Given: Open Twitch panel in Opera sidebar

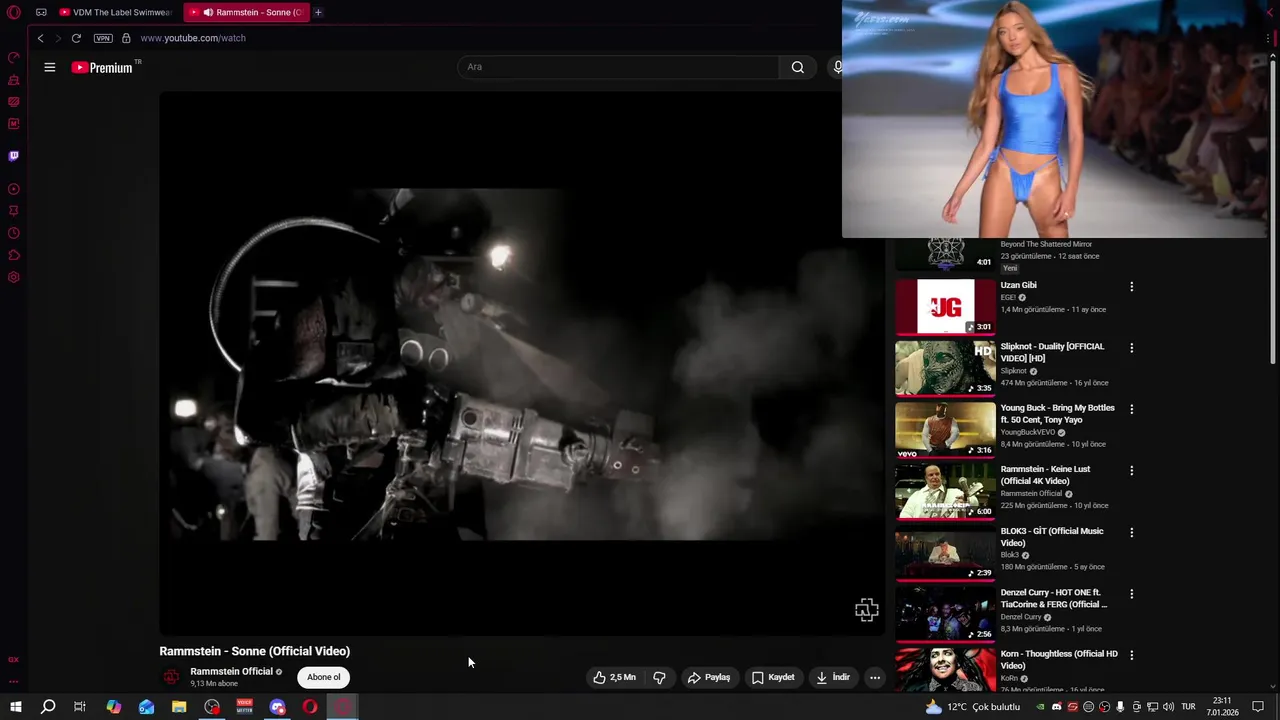Looking at the screenshot, I should pyautogui.click(x=14, y=156).
